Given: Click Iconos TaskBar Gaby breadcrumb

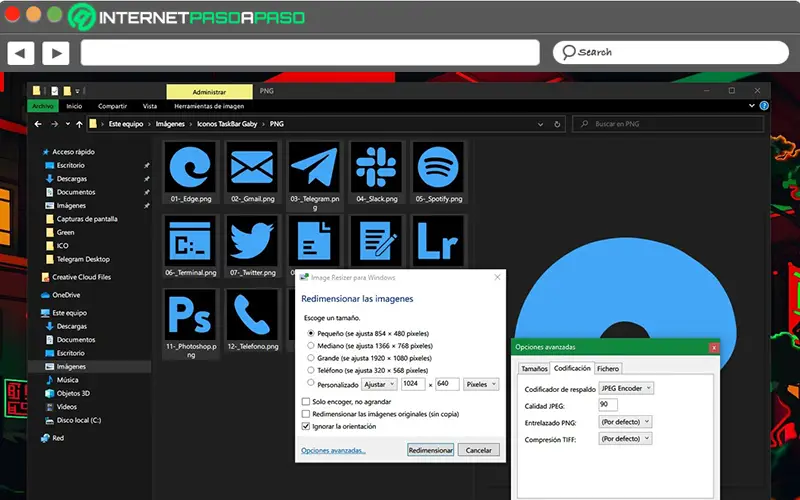Looking at the screenshot, I should (x=227, y=124).
